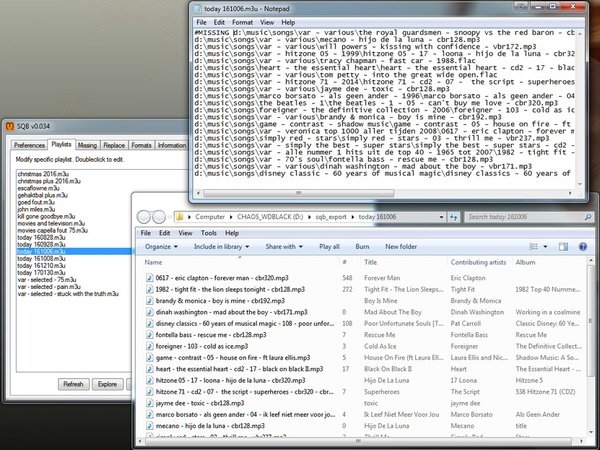The image size is (600, 450).
Task: Click mp3 icon of fontella bass file
Action: [150, 335]
